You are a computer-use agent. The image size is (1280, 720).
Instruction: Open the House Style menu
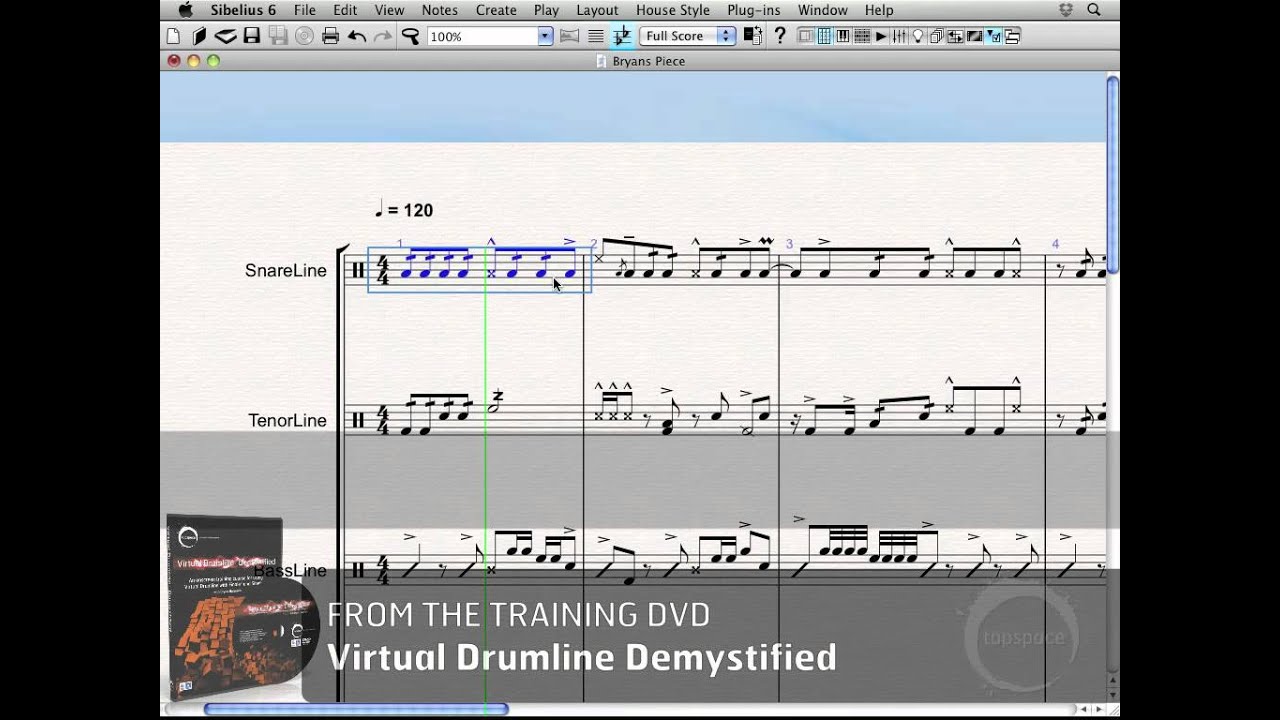[673, 10]
